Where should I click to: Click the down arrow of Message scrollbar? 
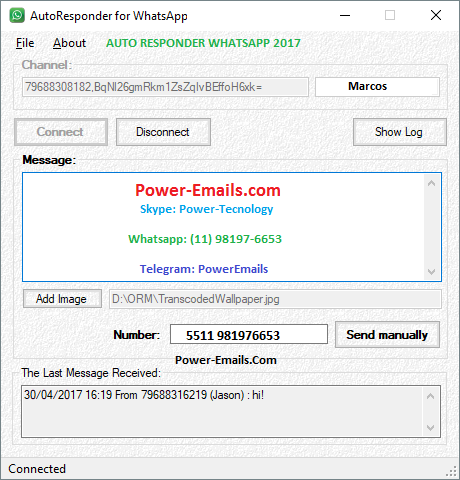click(431, 272)
